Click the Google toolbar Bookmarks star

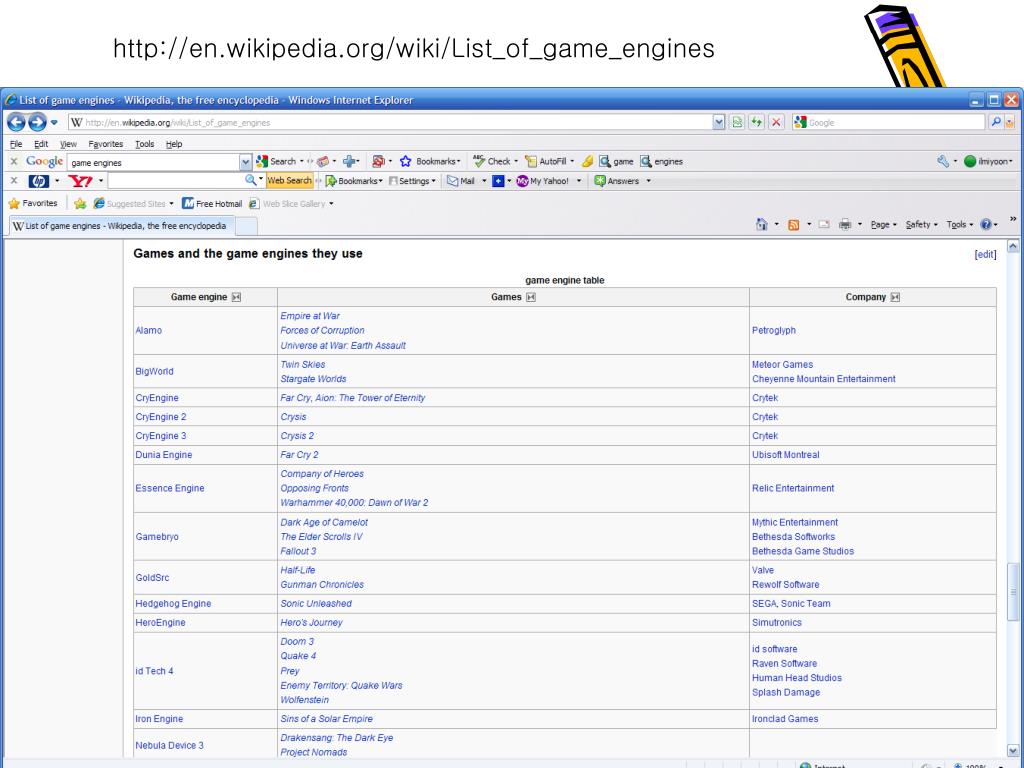pos(405,161)
